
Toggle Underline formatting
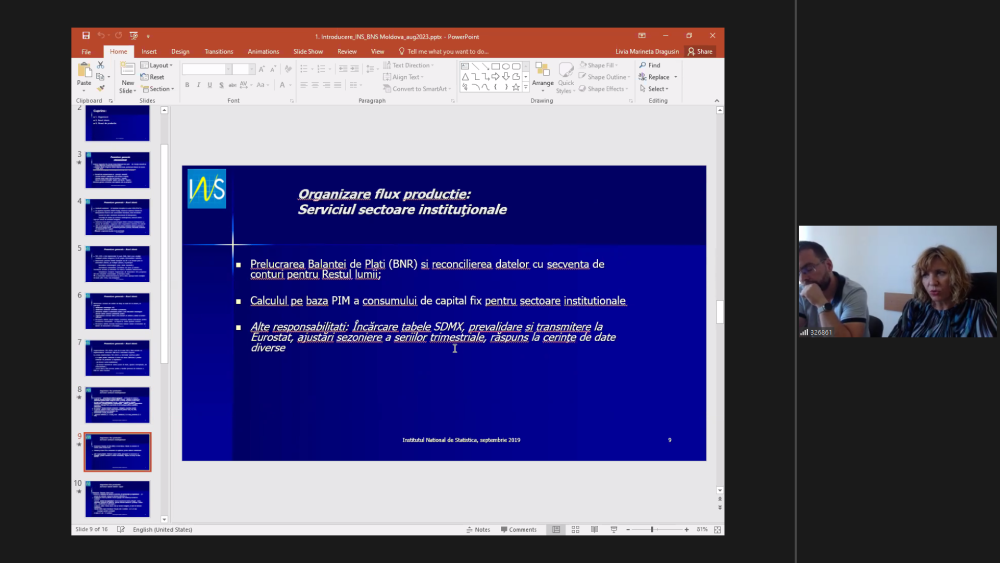pyautogui.click(x=210, y=85)
